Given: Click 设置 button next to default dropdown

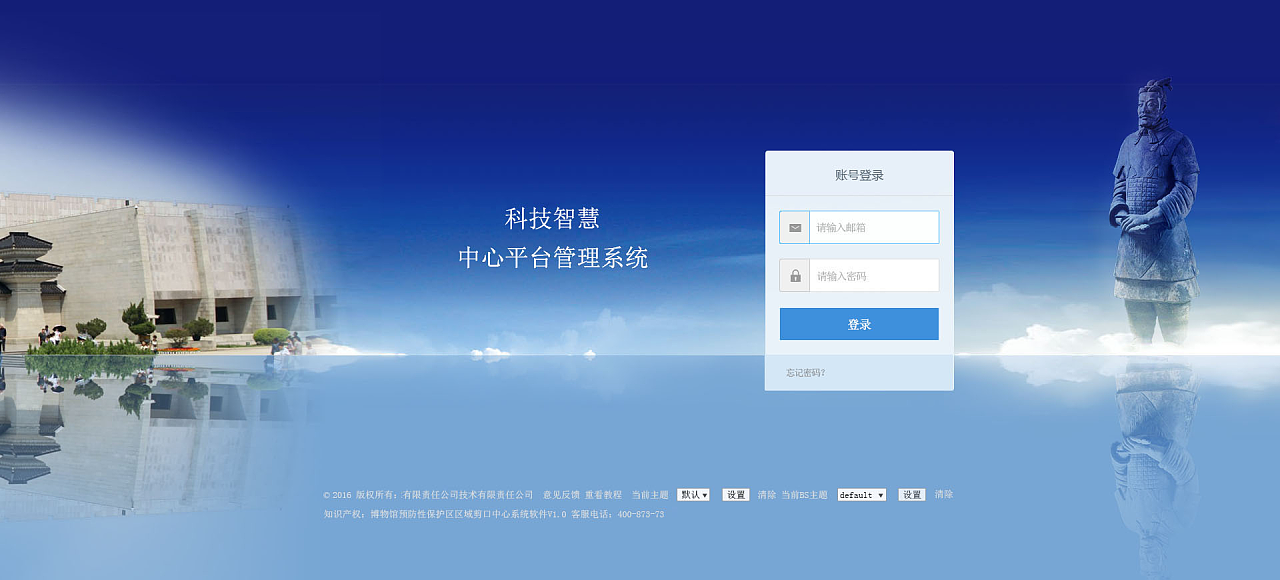Looking at the screenshot, I should 912,495.
